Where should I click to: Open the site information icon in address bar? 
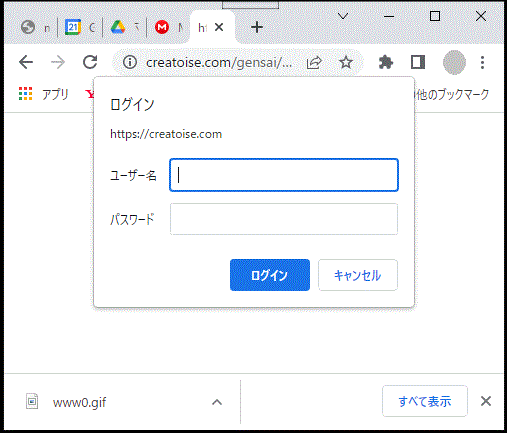coord(130,62)
